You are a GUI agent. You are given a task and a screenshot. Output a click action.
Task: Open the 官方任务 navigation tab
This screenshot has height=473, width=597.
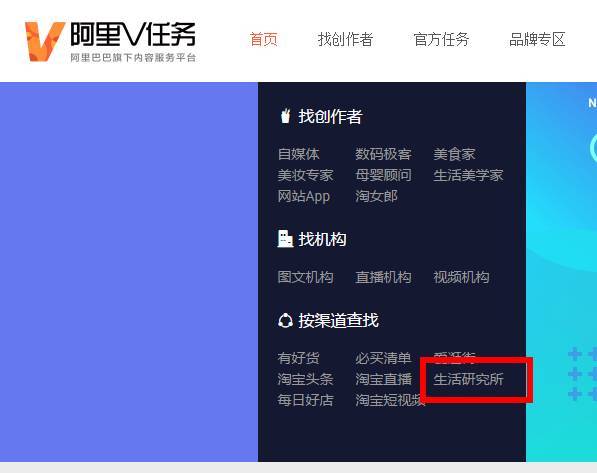pyautogui.click(x=441, y=39)
